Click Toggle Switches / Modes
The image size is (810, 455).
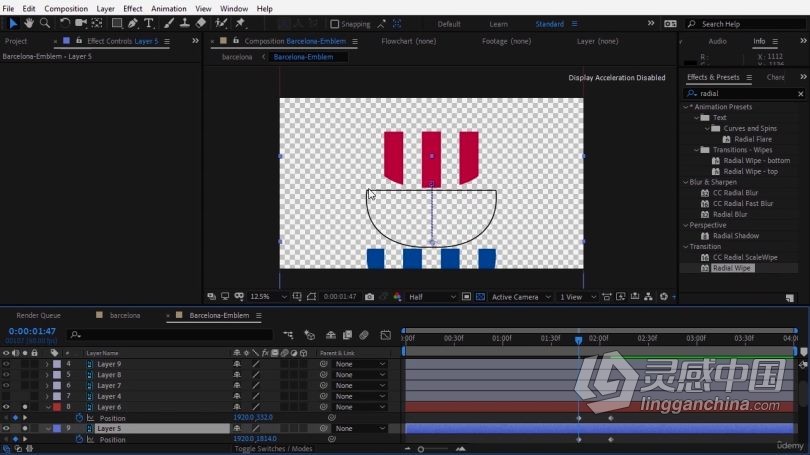click(x=273, y=449)
